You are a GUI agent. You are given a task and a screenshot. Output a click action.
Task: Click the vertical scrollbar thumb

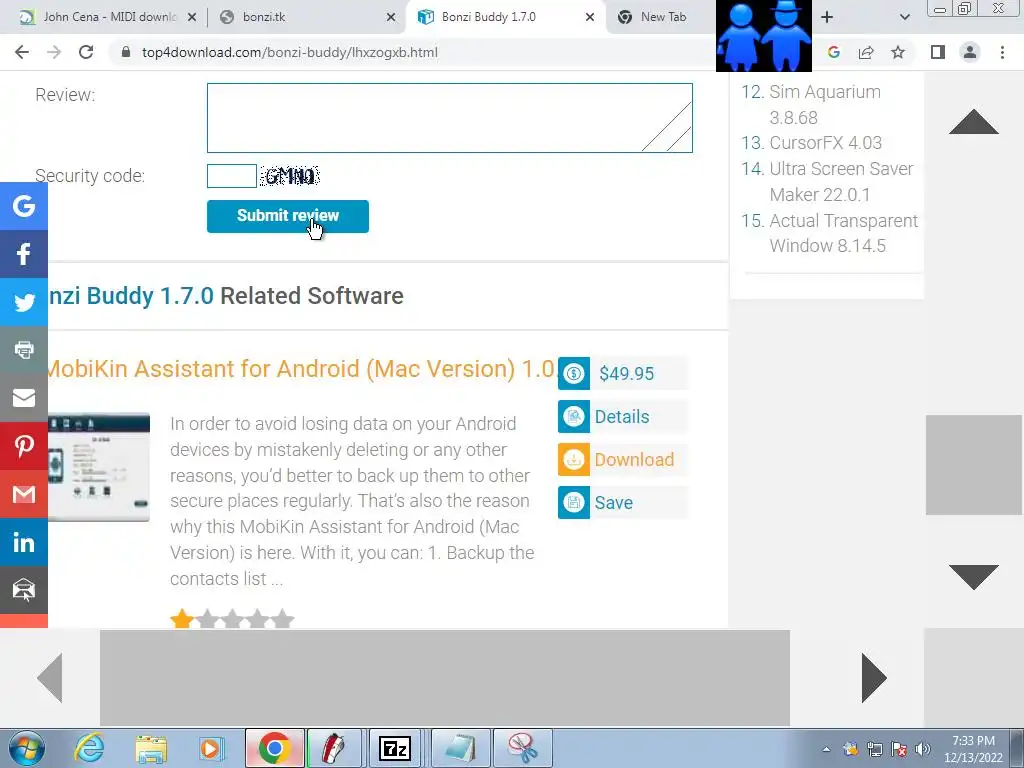click(974, 465)
